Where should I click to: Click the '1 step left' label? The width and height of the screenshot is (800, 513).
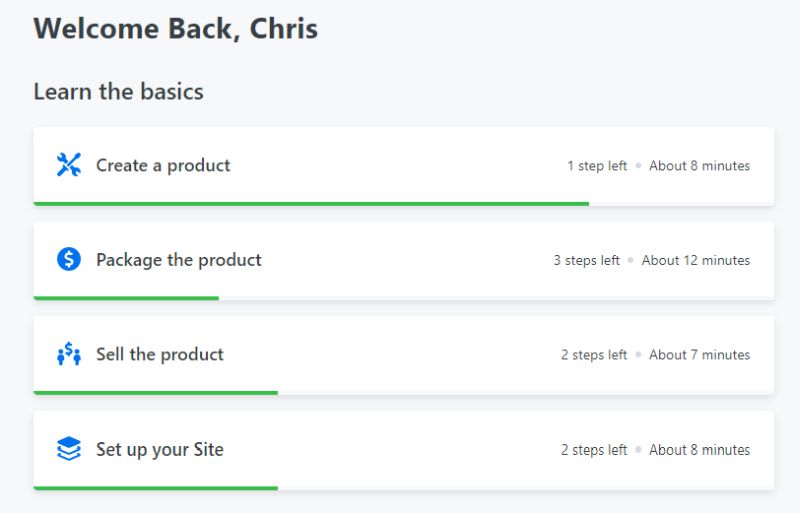(x=597, y=166)
